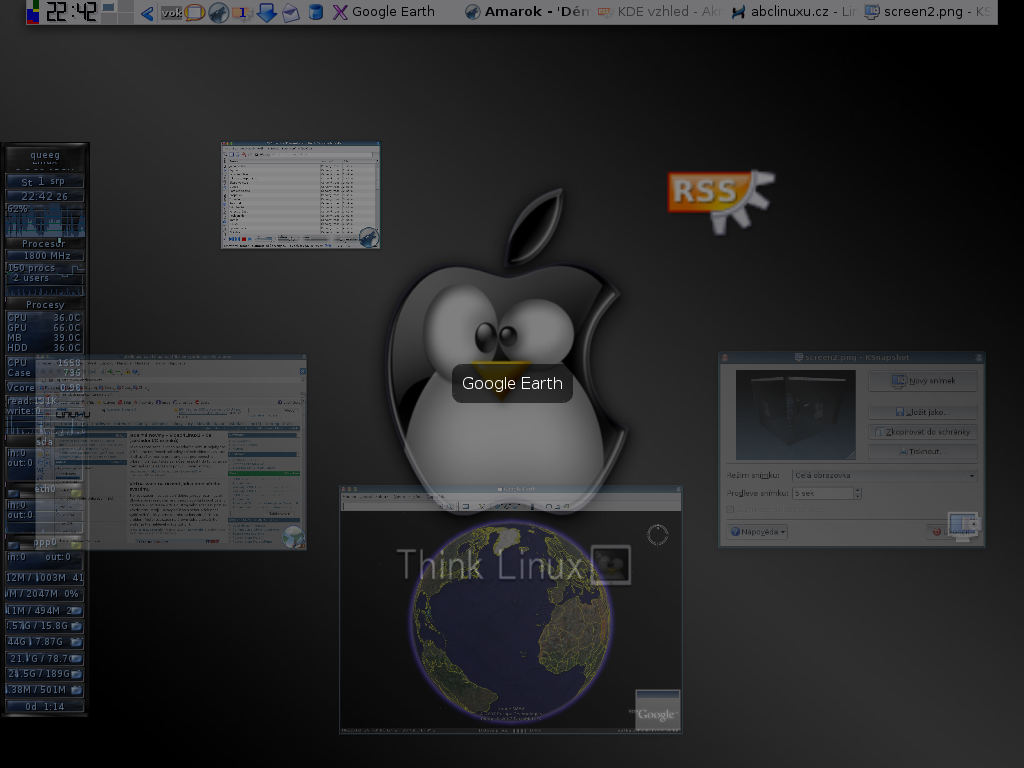
Task: Click the blue download arrow tray icon
Action: (266, 12)
